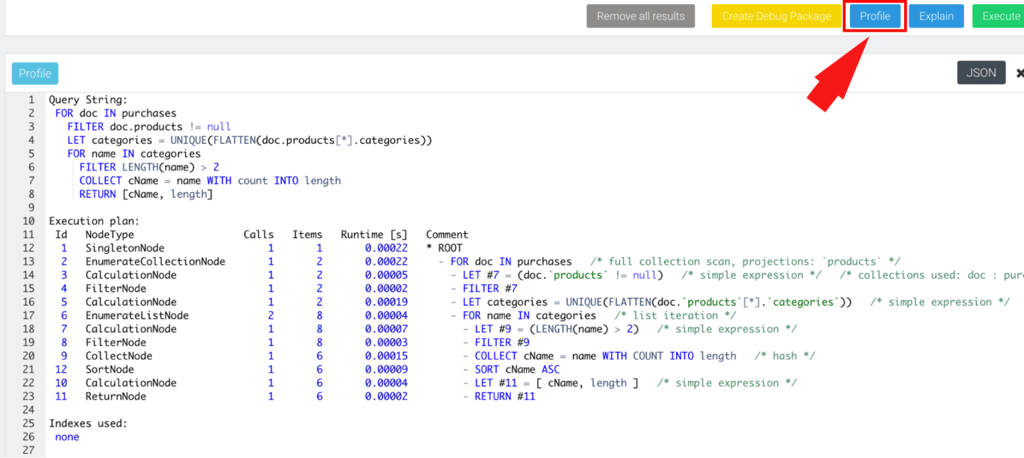The image size is (1024, 458).
Task: Click the 'RETURN [cName, length]' query line
Action: point(146,194)
